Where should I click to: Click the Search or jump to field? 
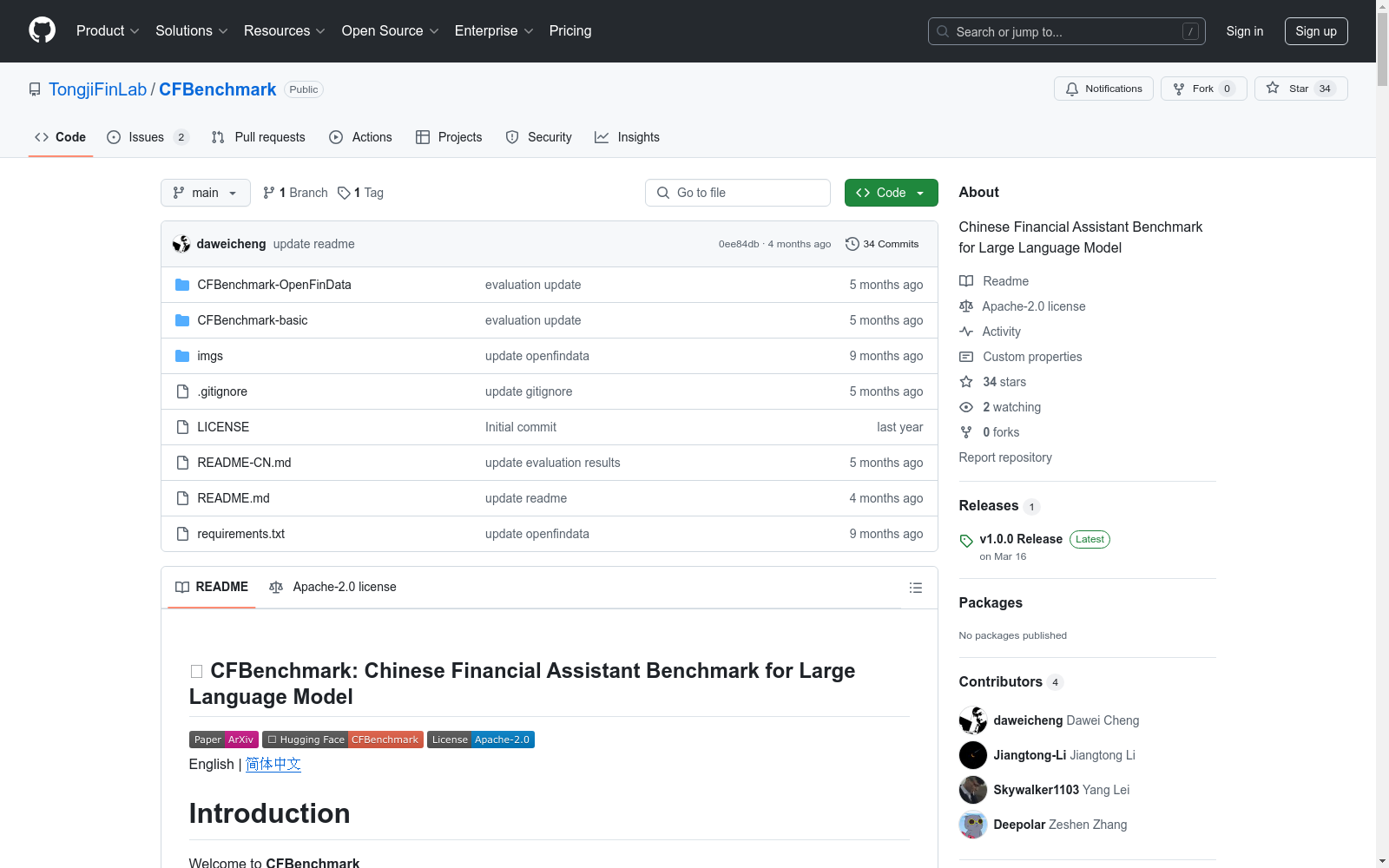(x=1067, y=31)
